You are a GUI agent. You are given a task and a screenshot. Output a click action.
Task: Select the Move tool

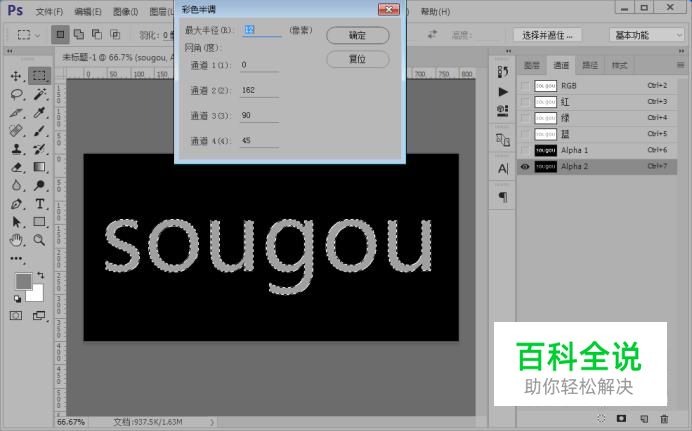[16, 76]
